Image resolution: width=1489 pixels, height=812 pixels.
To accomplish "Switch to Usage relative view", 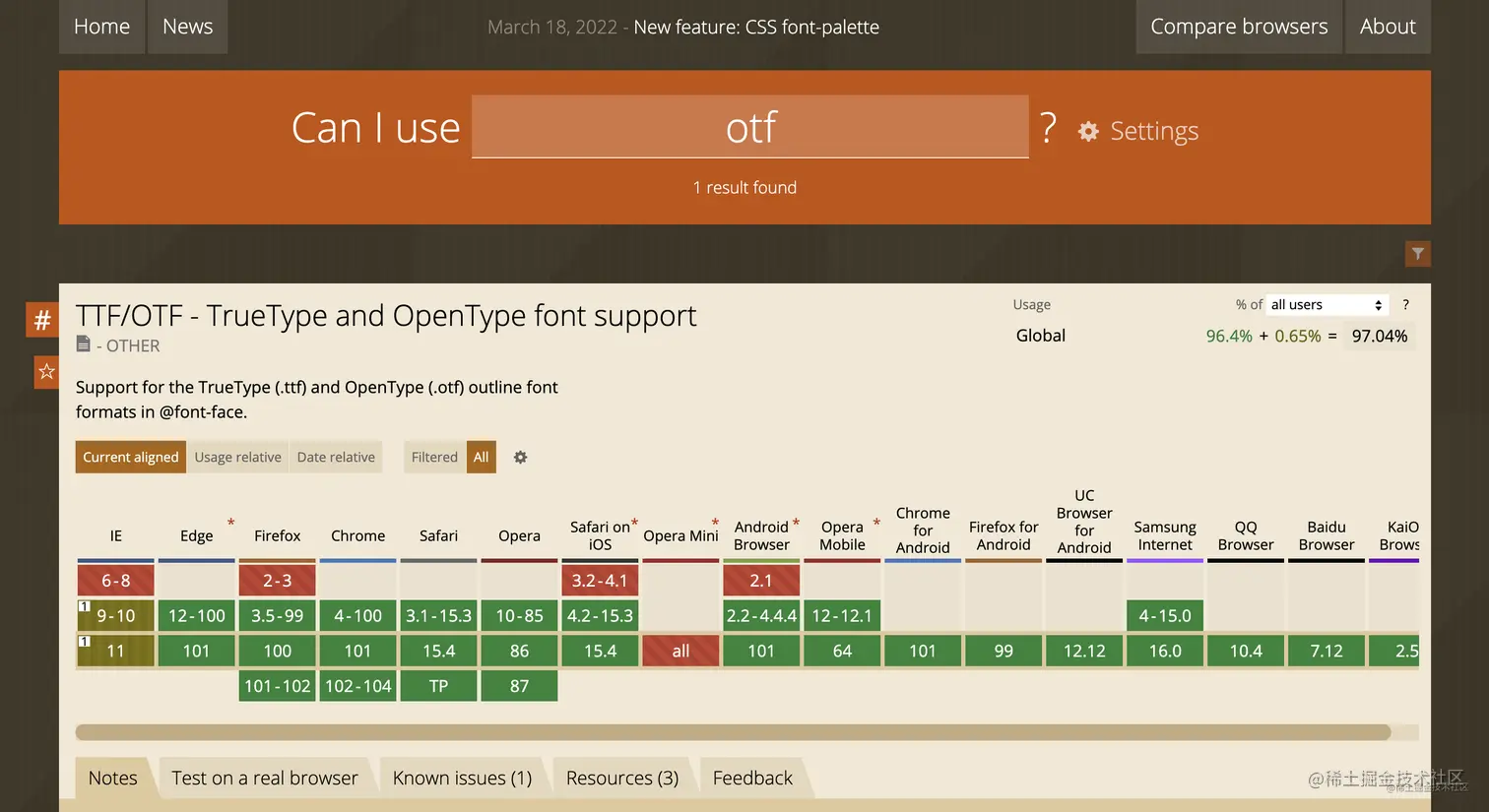I will [x=237, y=457].
